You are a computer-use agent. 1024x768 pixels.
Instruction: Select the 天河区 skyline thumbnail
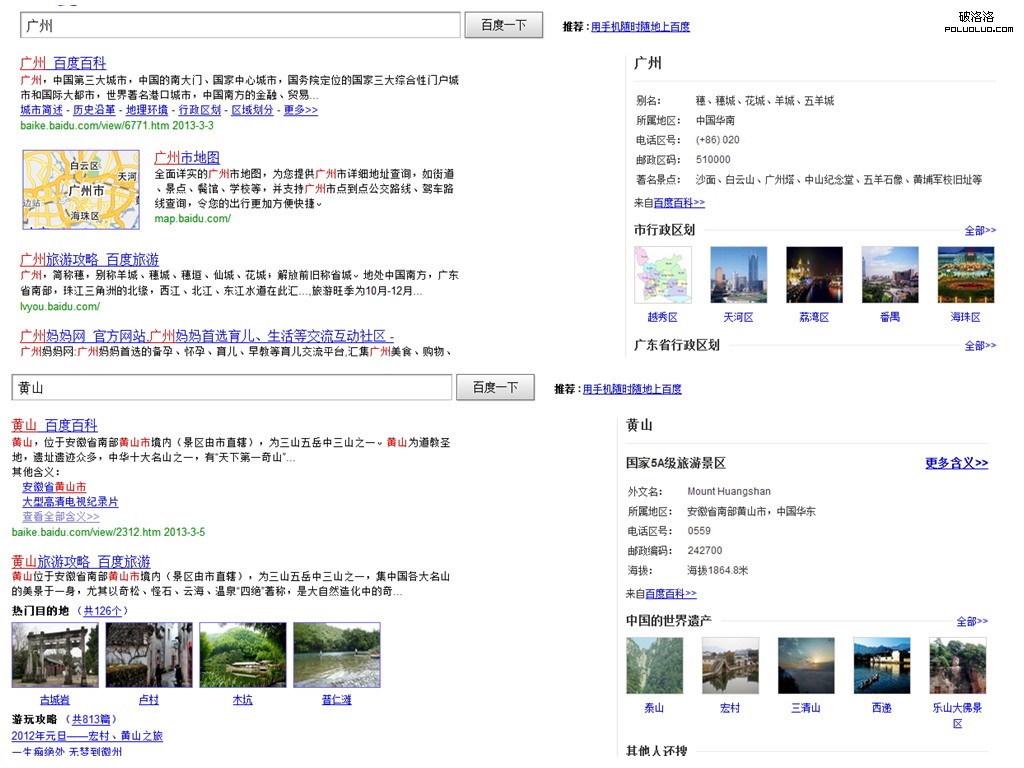(x=738, y=275)
